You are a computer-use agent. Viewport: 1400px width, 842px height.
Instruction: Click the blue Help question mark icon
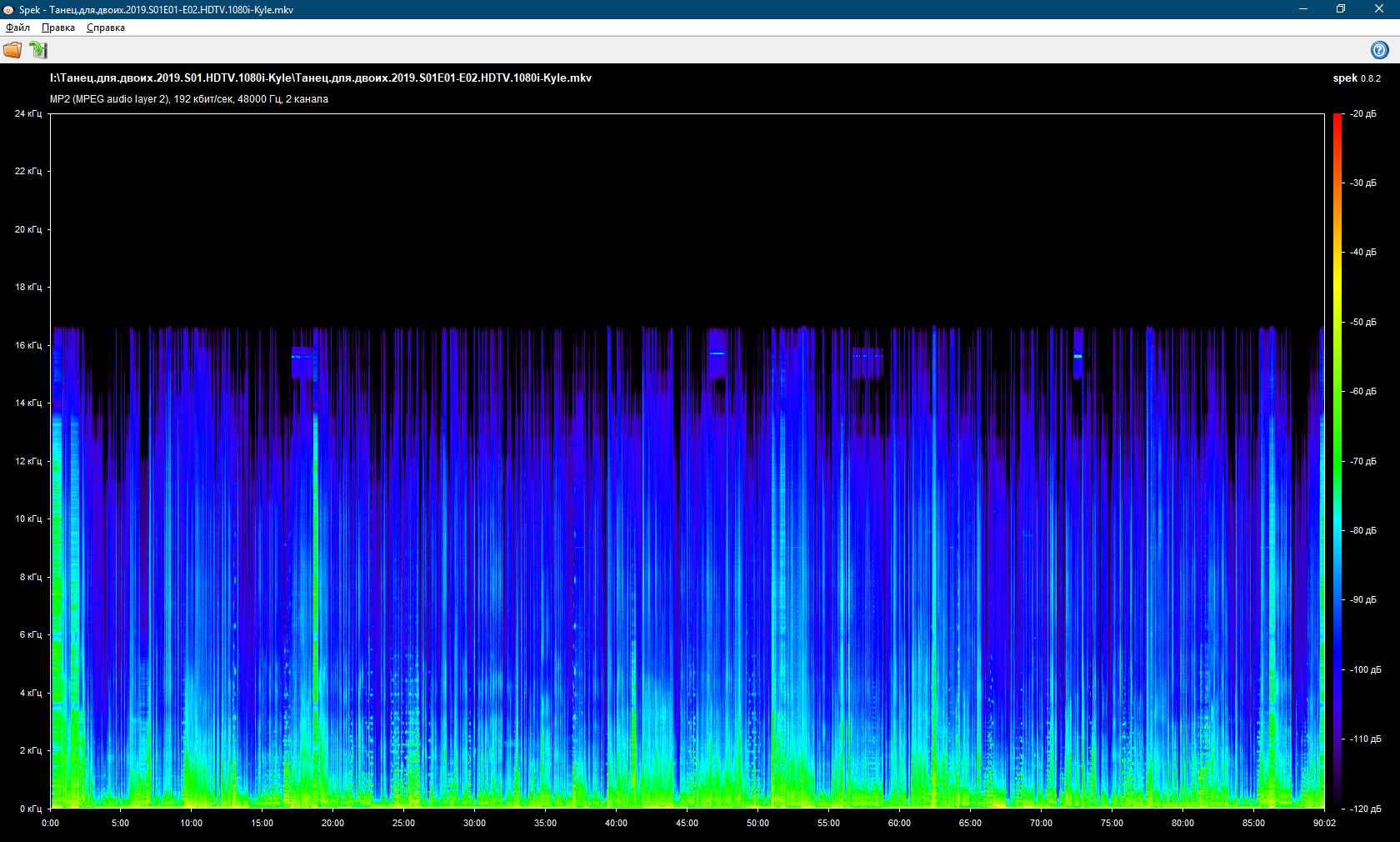pyautogui.click(x=1379, y=50)
